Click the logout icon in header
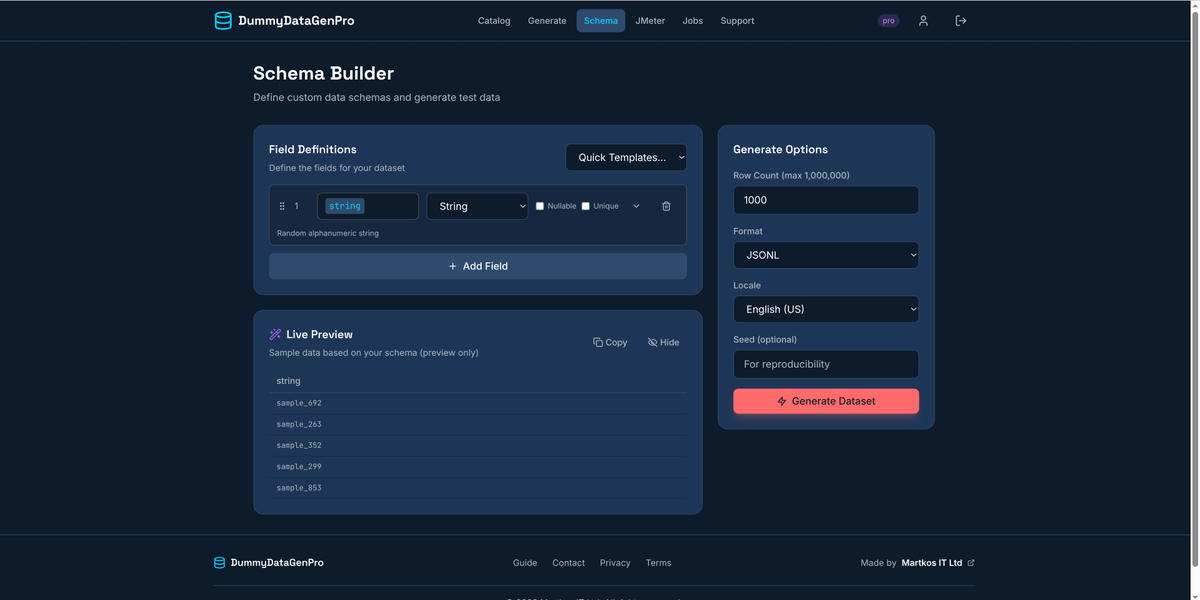Image resolution: width=1200 pixels, height=600 pixels. [961, 21]
